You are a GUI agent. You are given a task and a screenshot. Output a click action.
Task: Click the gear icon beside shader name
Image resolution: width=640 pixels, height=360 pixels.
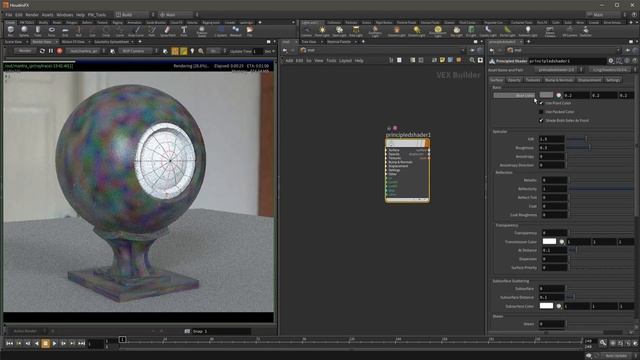pyautogui.click(x=611, y=61)
